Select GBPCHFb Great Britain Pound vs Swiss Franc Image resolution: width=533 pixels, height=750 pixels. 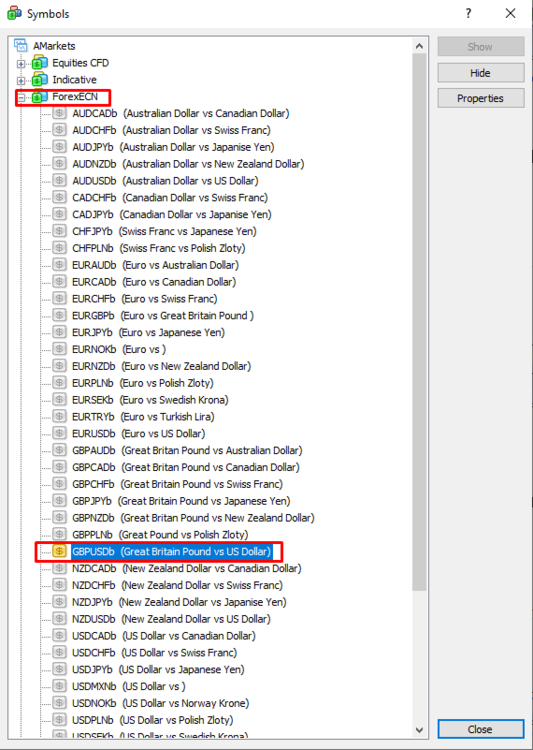tap(178, 484)
